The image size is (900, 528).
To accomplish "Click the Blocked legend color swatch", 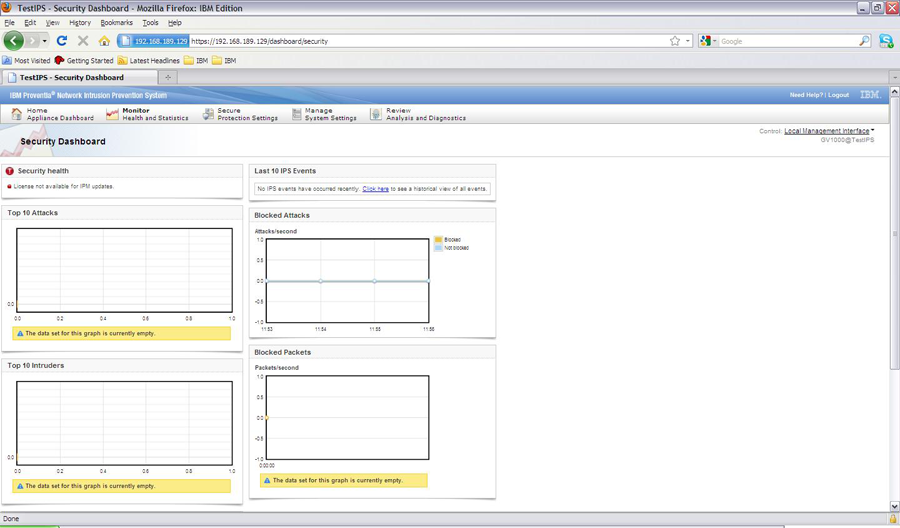I will (438, 240).
